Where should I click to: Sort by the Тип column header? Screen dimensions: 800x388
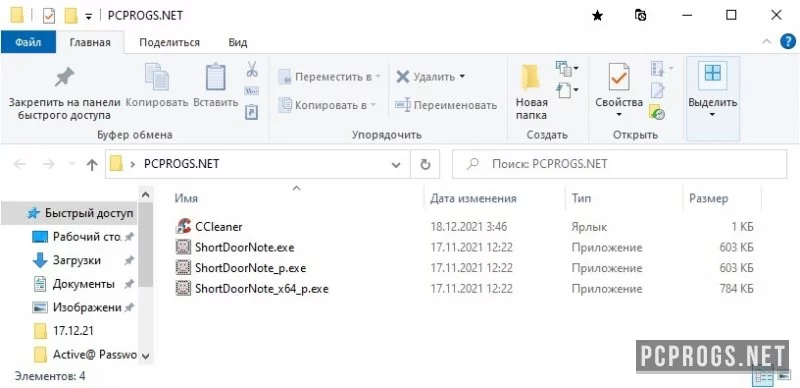click(582, 199)
